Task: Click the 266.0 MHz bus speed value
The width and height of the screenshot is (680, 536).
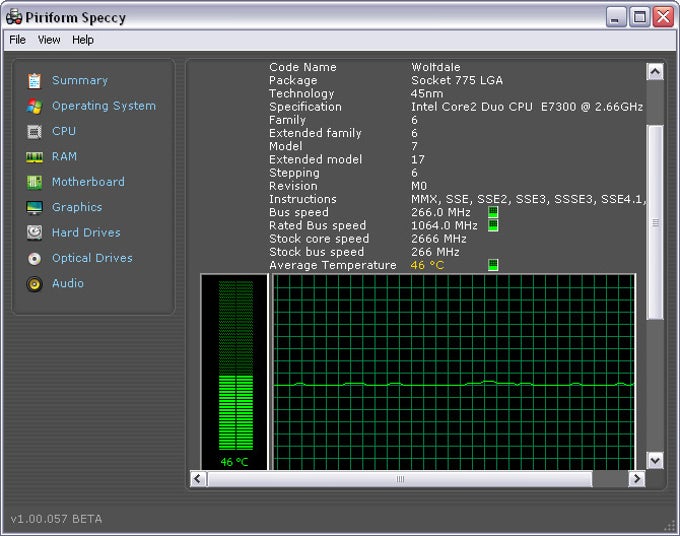Action: [441, 212]
